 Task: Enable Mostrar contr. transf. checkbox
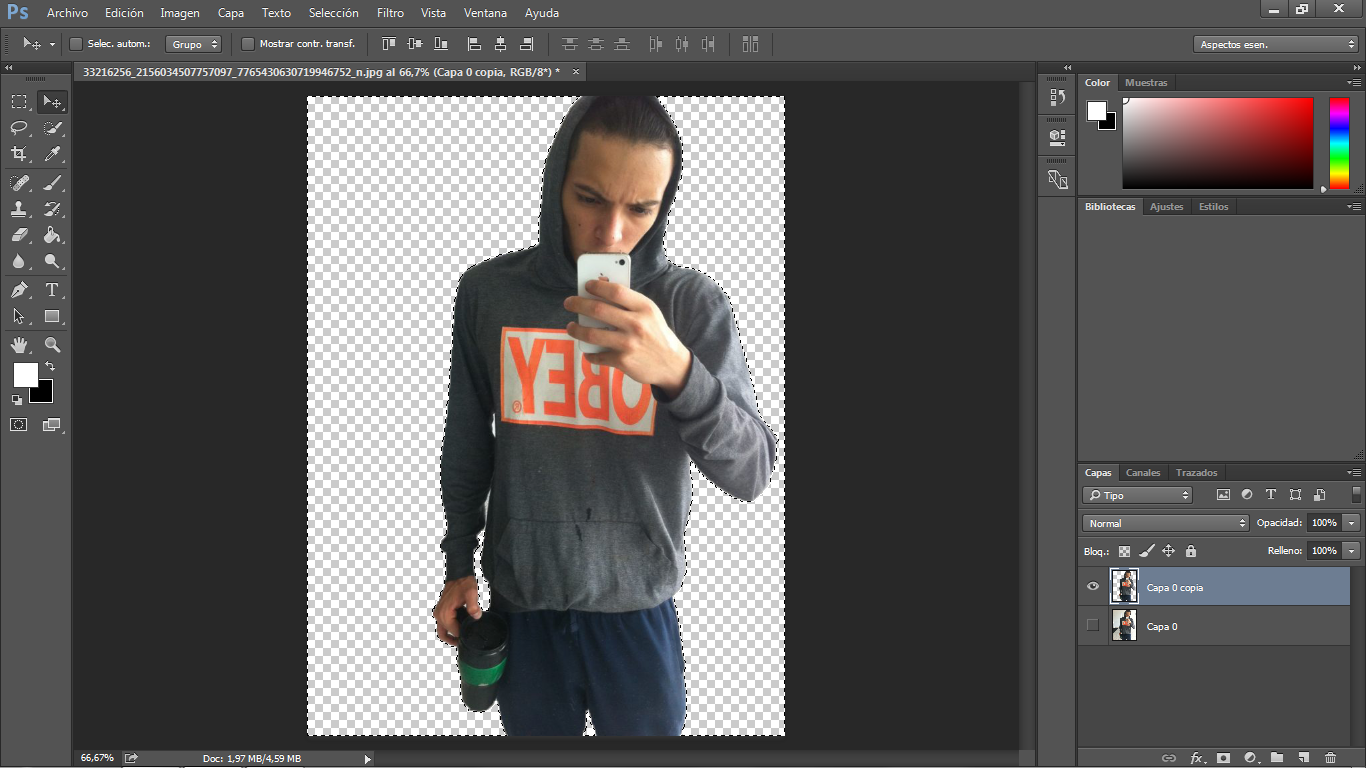pyautogui.click(x=248, y=44)
